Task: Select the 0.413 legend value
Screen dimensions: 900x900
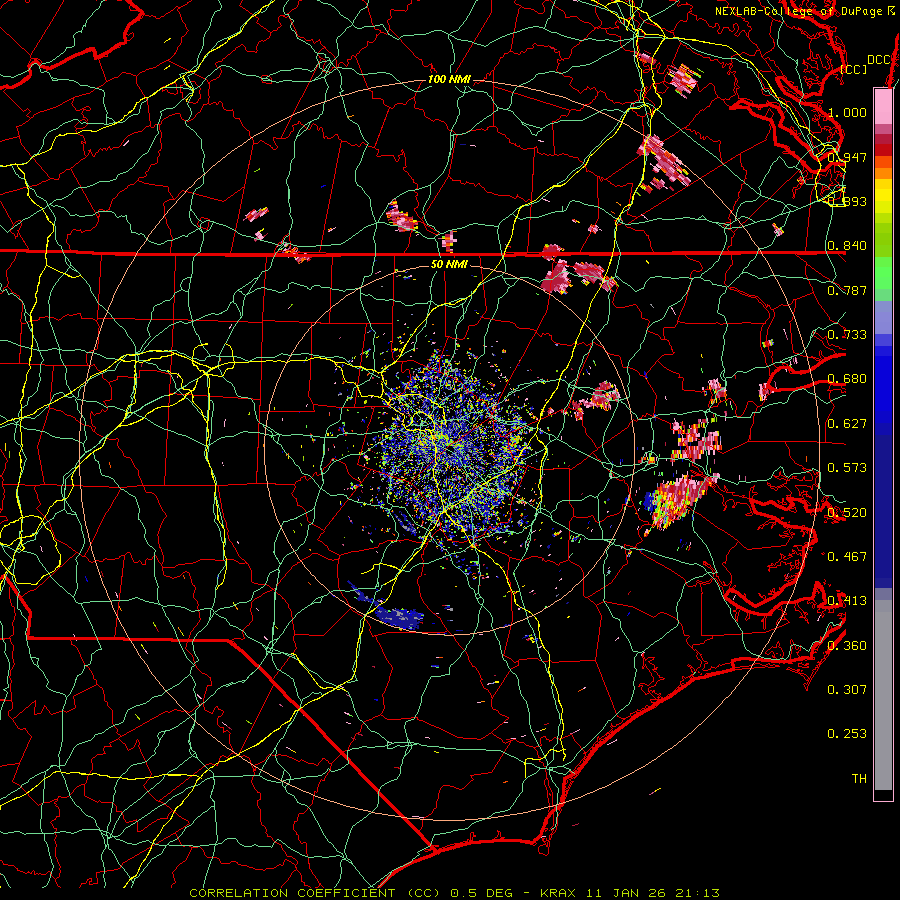Action: (847, 601)
